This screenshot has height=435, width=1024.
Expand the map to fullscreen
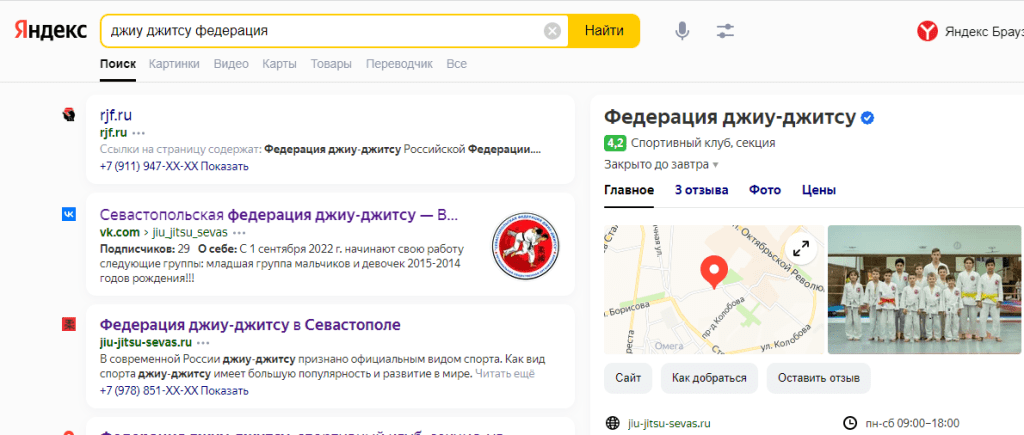point(800,249)
